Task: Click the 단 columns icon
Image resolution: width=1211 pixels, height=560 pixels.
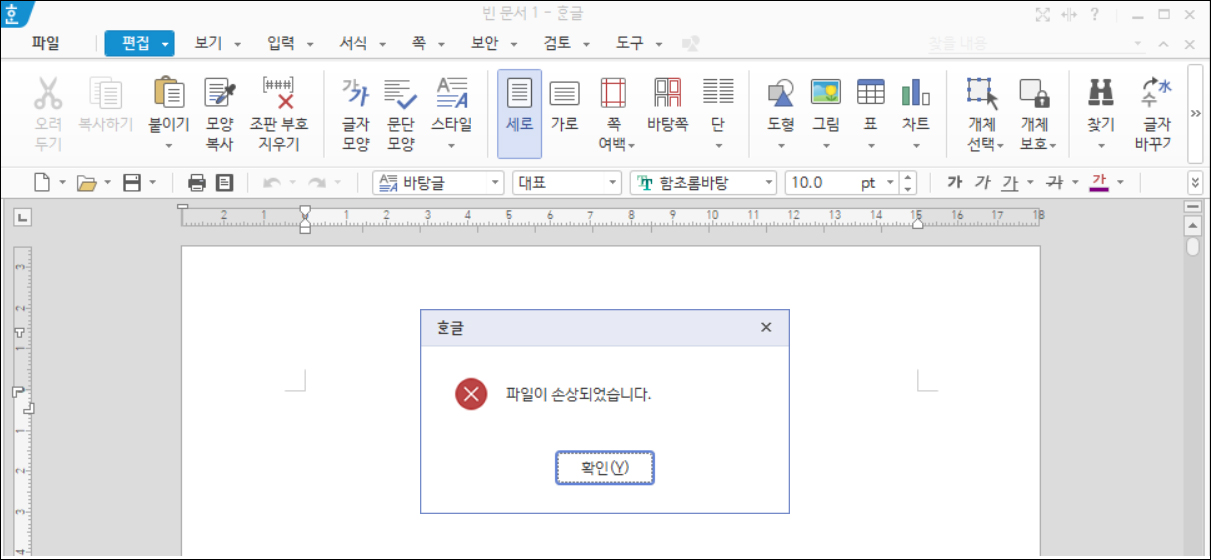Action: (x=718, y=93)
